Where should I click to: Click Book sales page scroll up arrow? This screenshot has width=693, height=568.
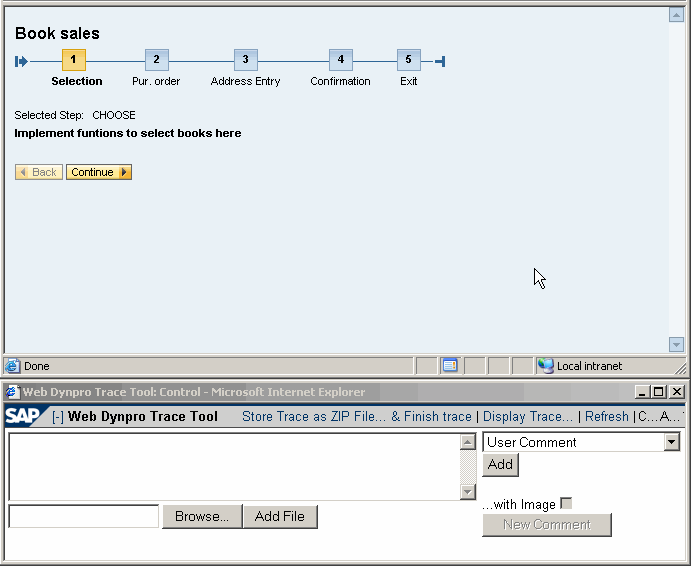[x=676, y=15]
